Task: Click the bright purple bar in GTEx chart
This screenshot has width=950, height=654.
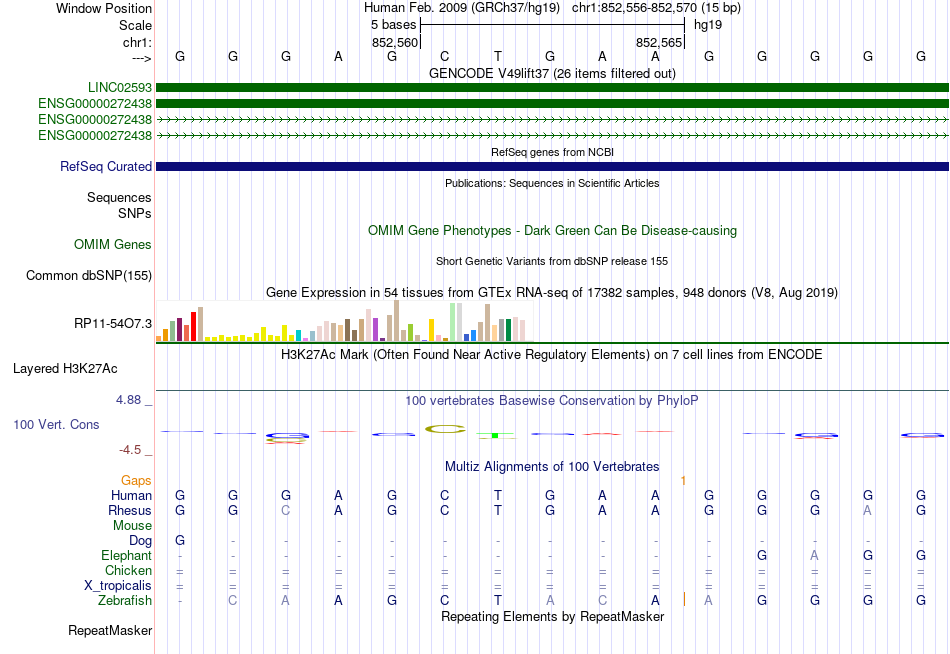Action: [x=376, y=330]
